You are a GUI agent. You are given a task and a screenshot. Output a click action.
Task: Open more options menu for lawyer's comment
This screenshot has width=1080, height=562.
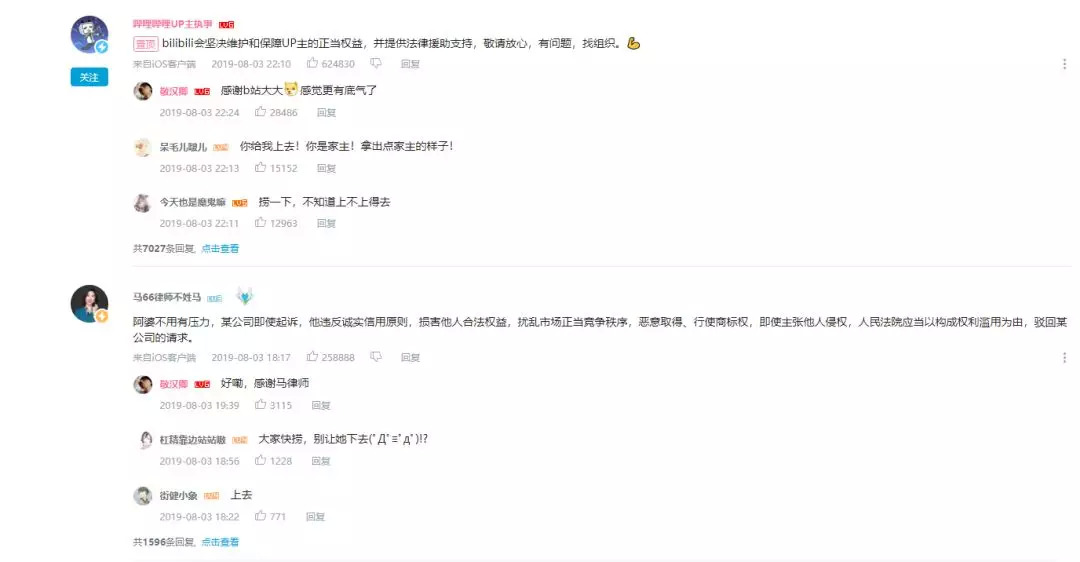1064,357
